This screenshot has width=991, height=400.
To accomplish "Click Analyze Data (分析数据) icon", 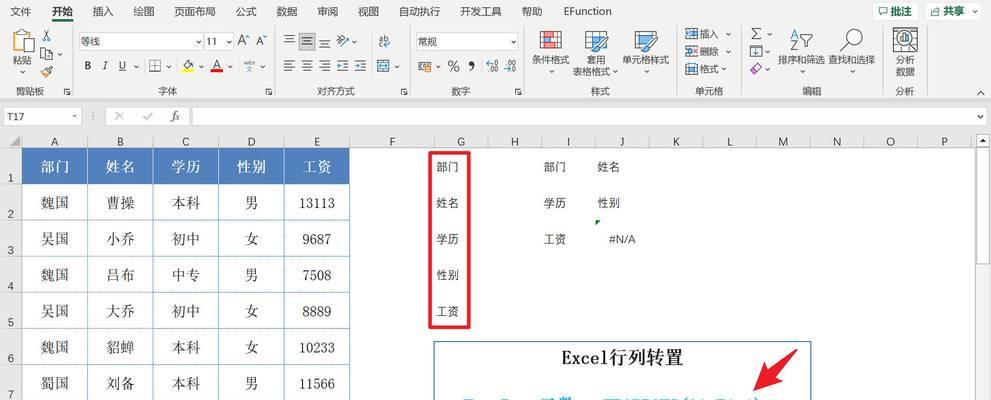I will coord(905,52).
